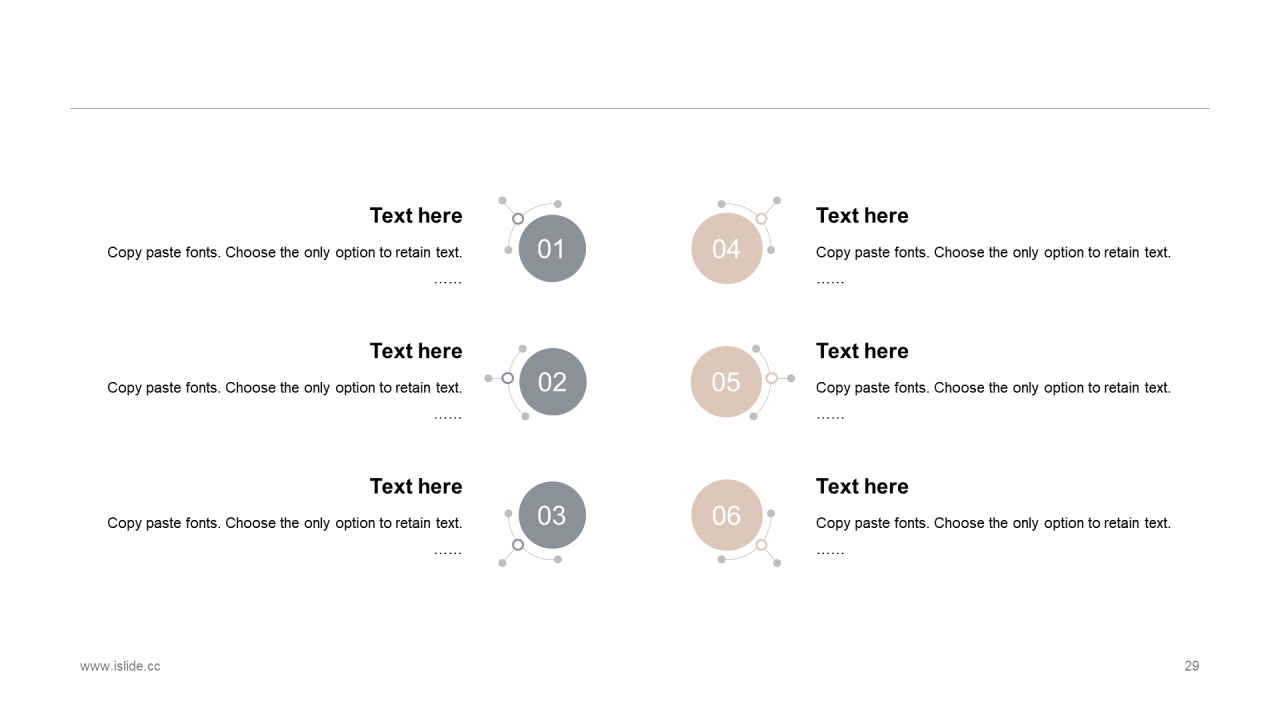This screenshot has width=1280, height=720.
Task: Click the ellipsis text under item 04 description
Action: pyautogui.click(x=830, y=281)
